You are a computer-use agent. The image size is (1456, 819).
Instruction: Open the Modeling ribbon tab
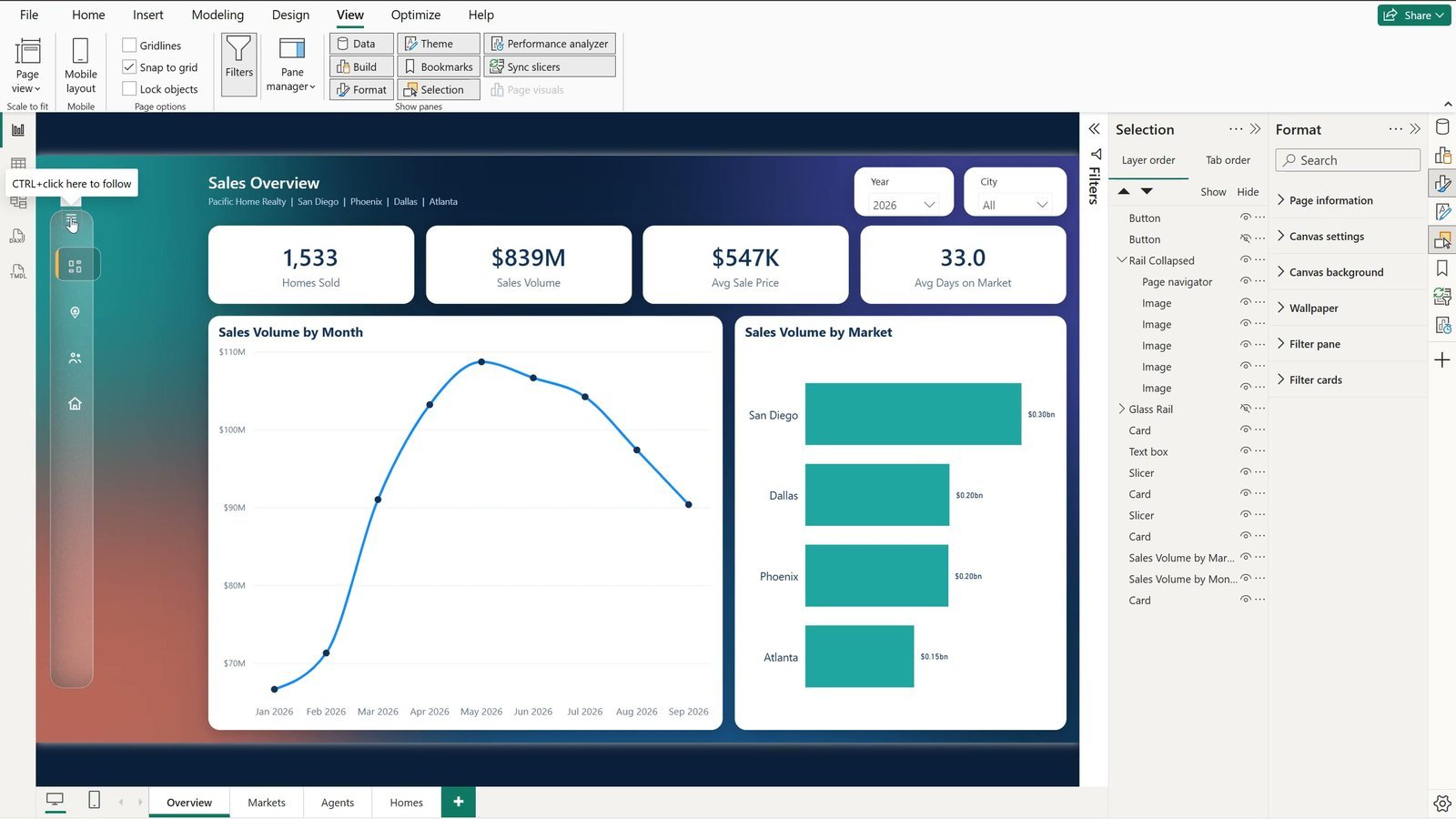tap(217, 15)
